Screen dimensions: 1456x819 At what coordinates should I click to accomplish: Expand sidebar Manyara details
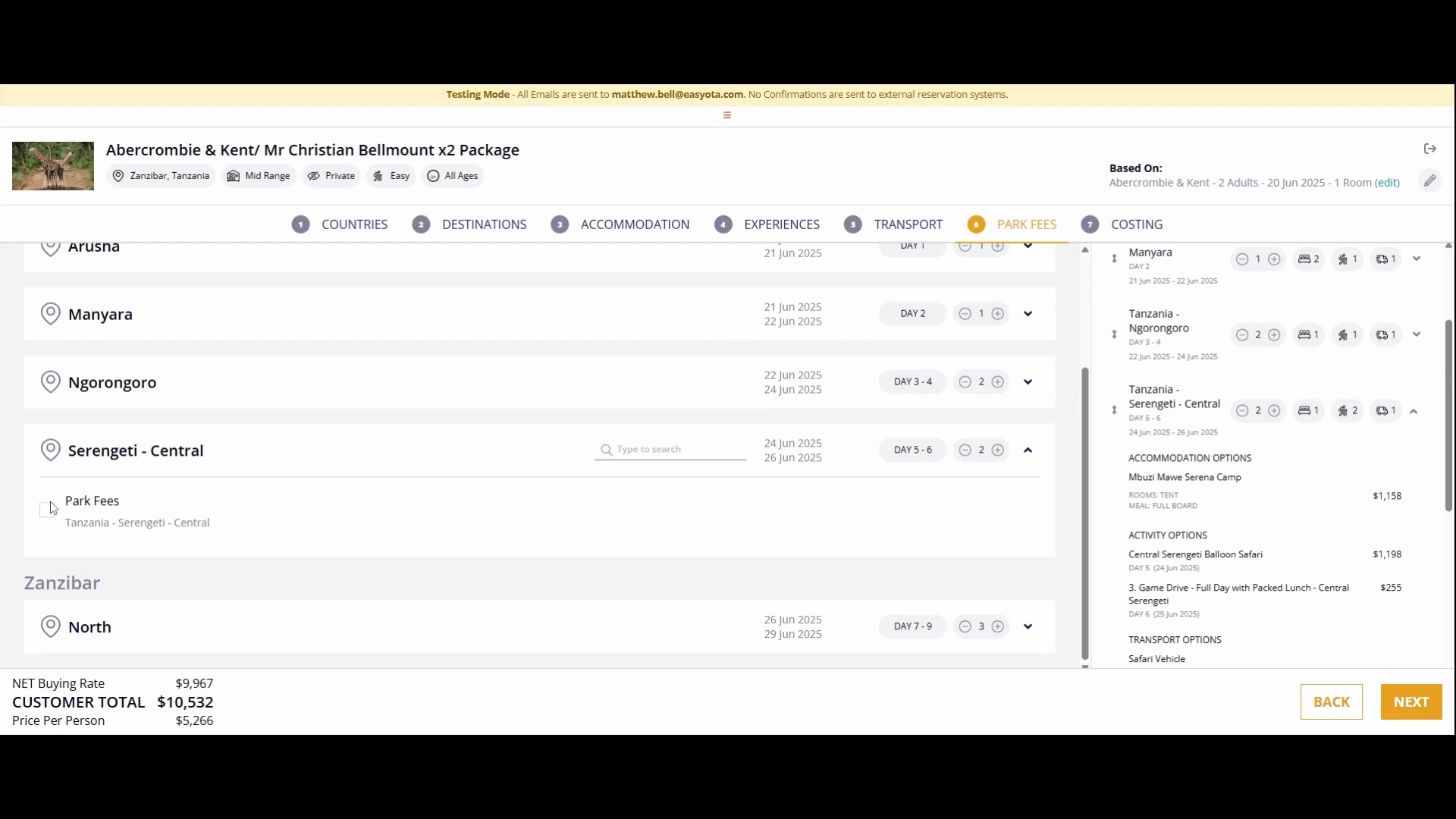point(1416,259)
